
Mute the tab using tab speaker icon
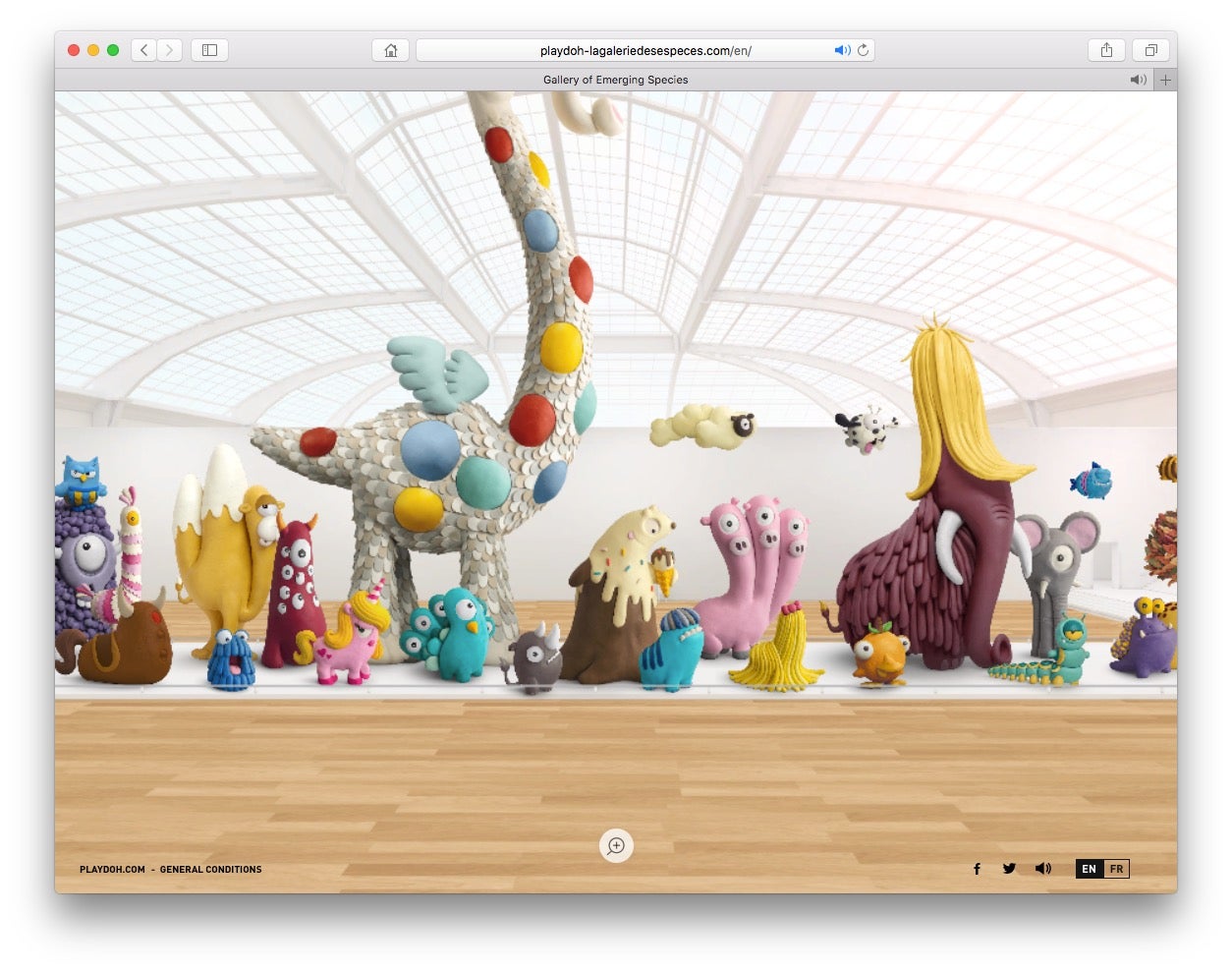point(1138,80)
